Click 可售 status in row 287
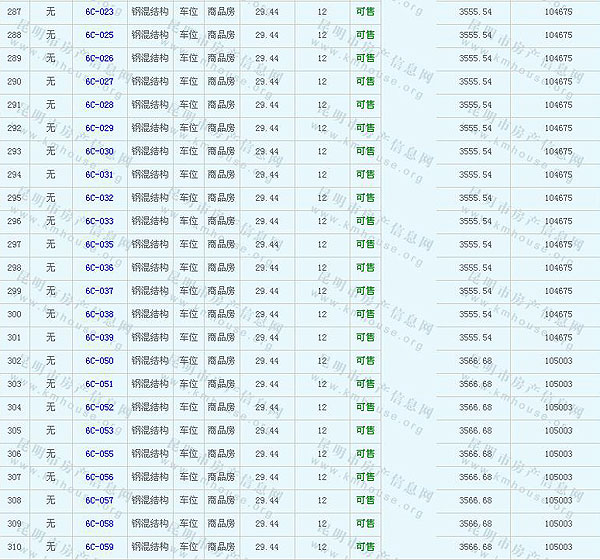This screenshot has width=600, height=560. pyautogui.click(x=366, y=12)
